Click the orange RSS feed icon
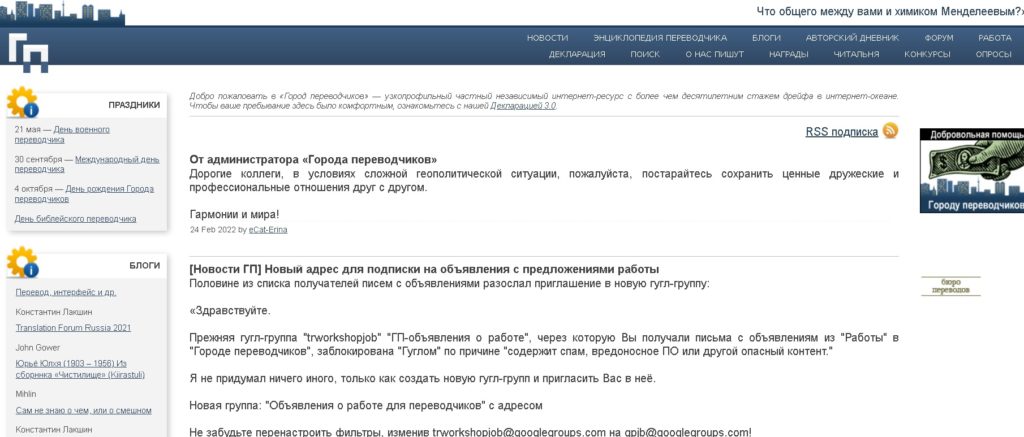This screenshot has width=1024, height=437. 890,131
